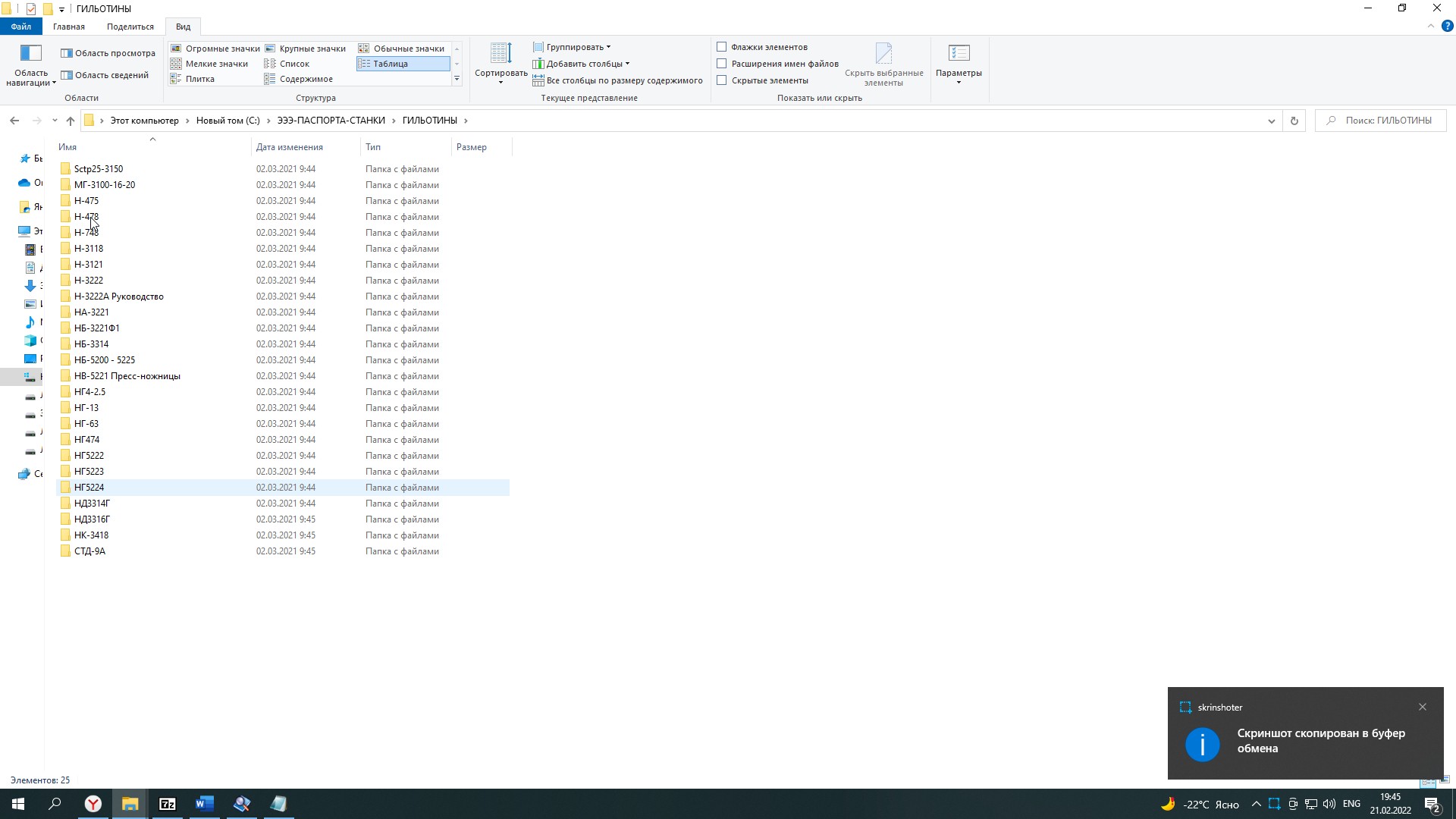1456x819 pixels.
Task: Open the Файл menu tab
Action: pos(20,27)
